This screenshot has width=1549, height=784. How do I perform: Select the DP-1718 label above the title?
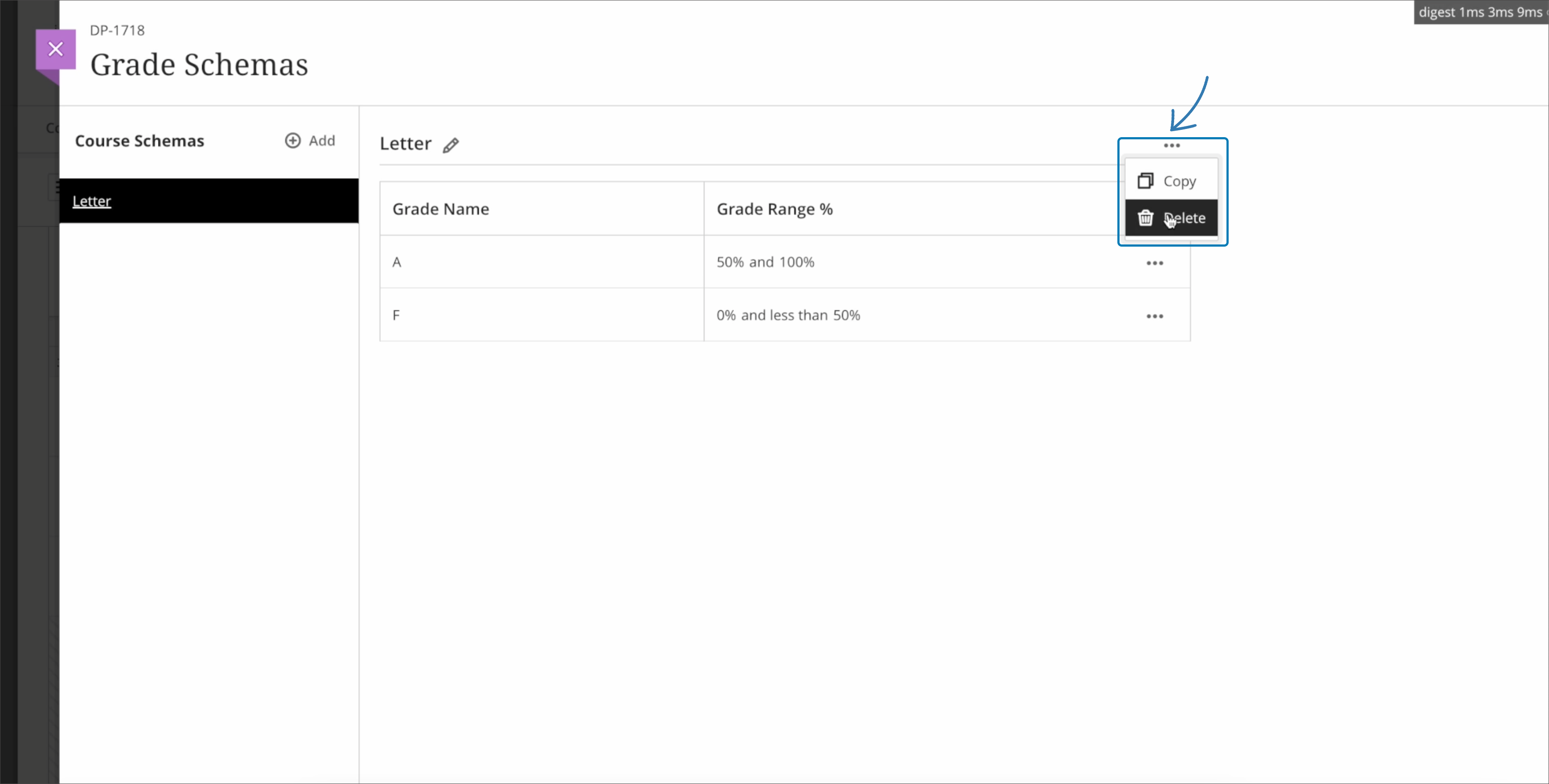pos(117,29)
